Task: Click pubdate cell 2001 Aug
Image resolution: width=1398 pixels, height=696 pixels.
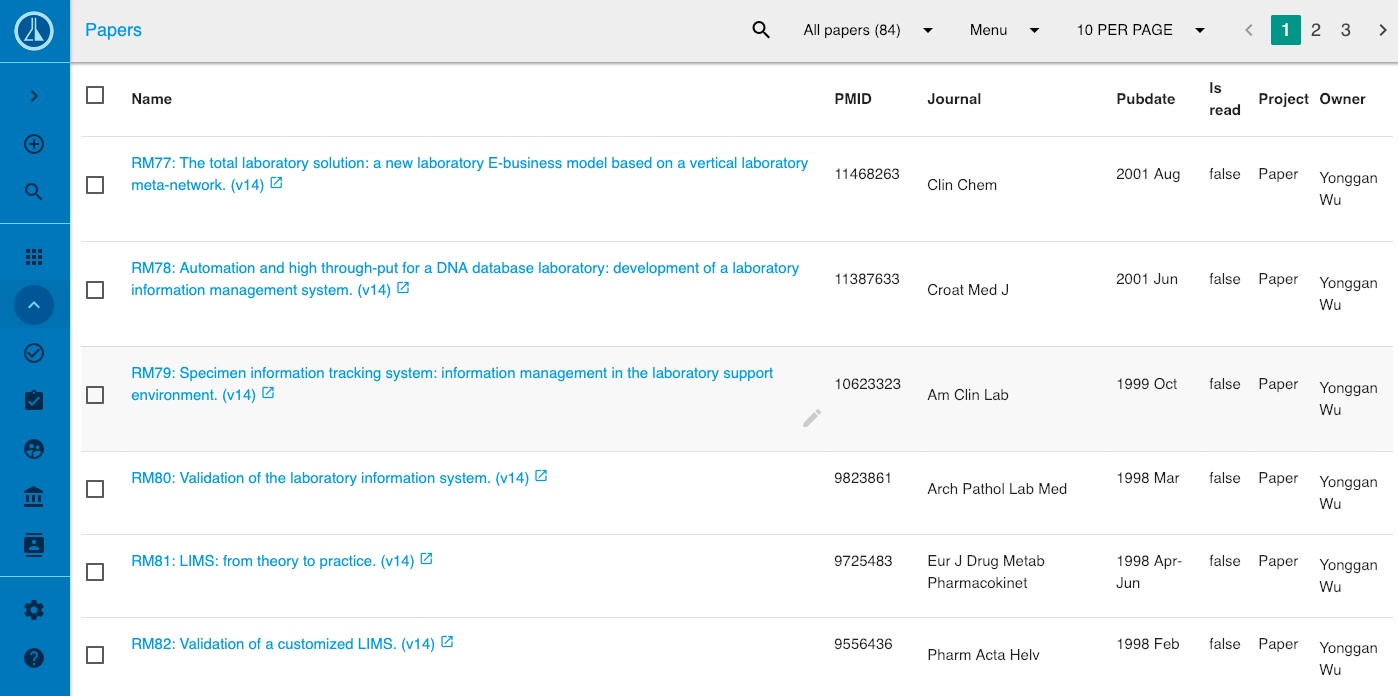Action: point(1148,174)
